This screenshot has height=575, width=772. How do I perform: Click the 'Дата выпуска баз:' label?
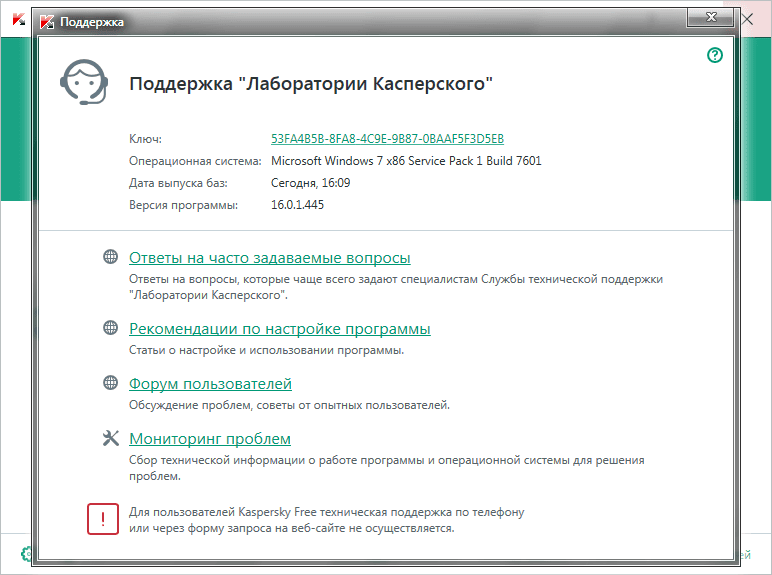(x=178, y=183)
